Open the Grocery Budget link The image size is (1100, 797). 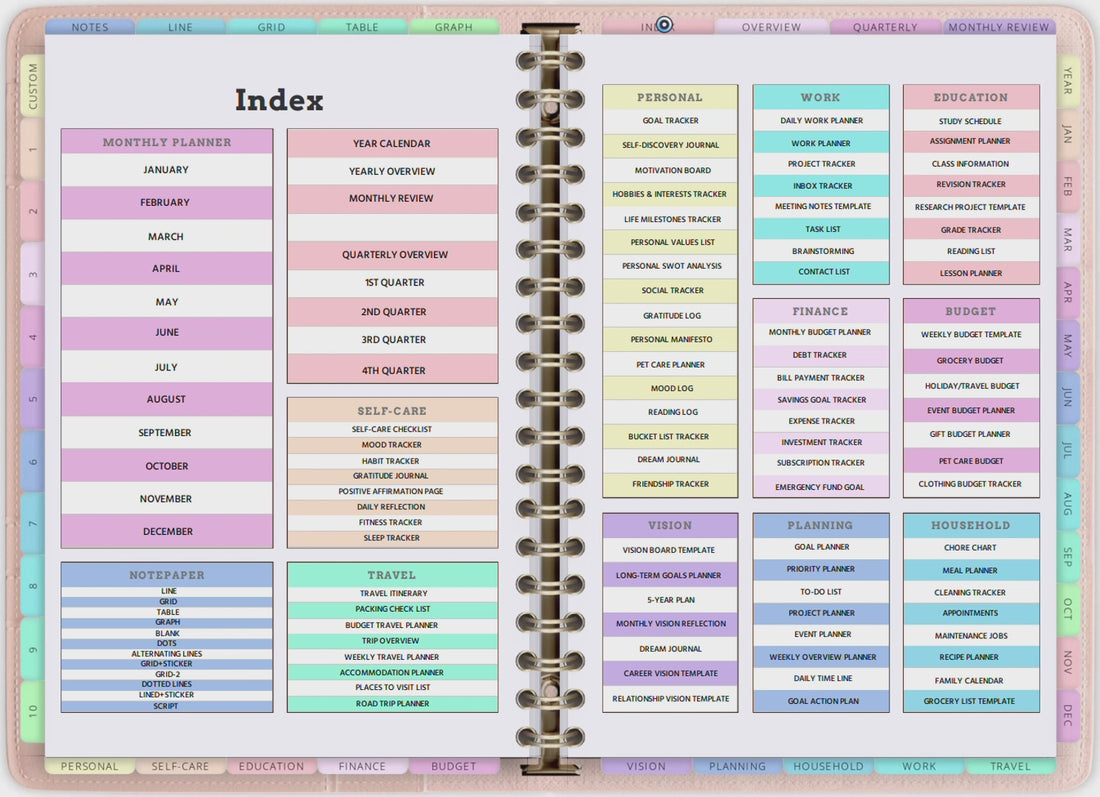pos(971,361)
